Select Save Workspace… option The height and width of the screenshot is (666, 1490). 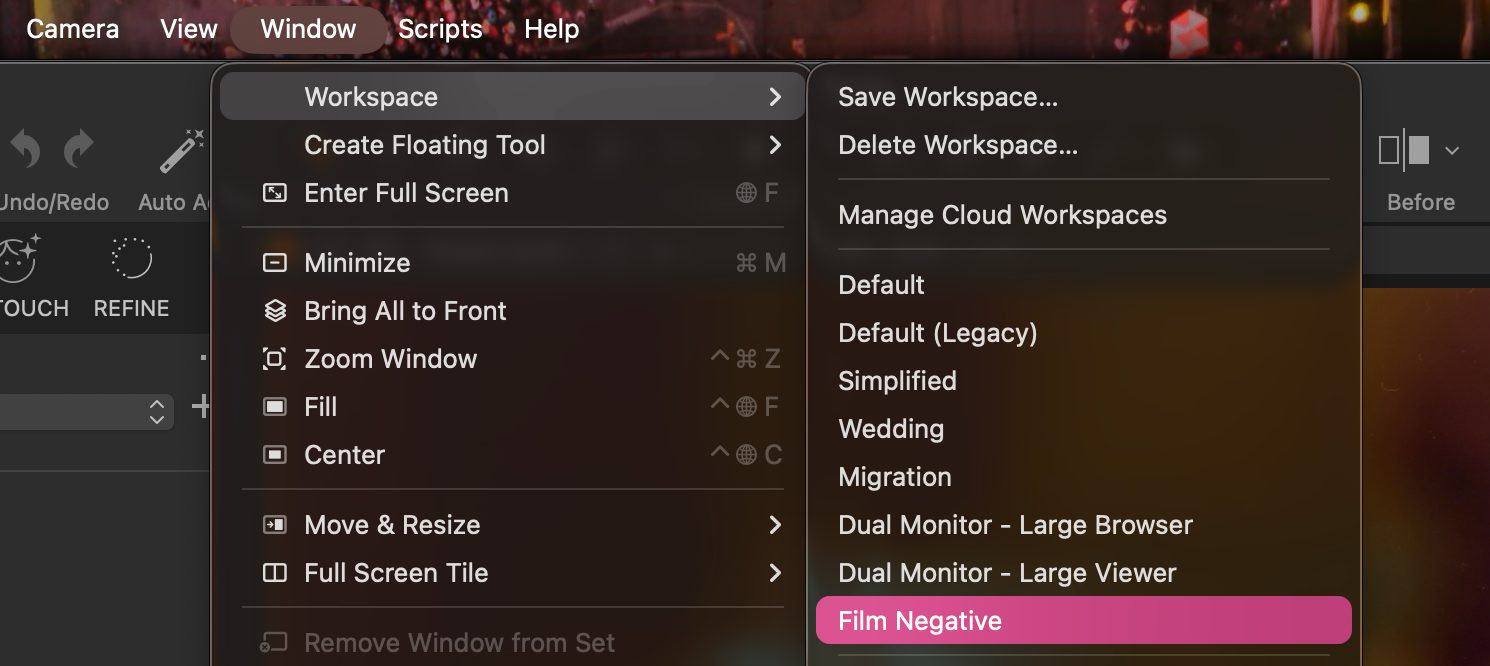(948, 97)
